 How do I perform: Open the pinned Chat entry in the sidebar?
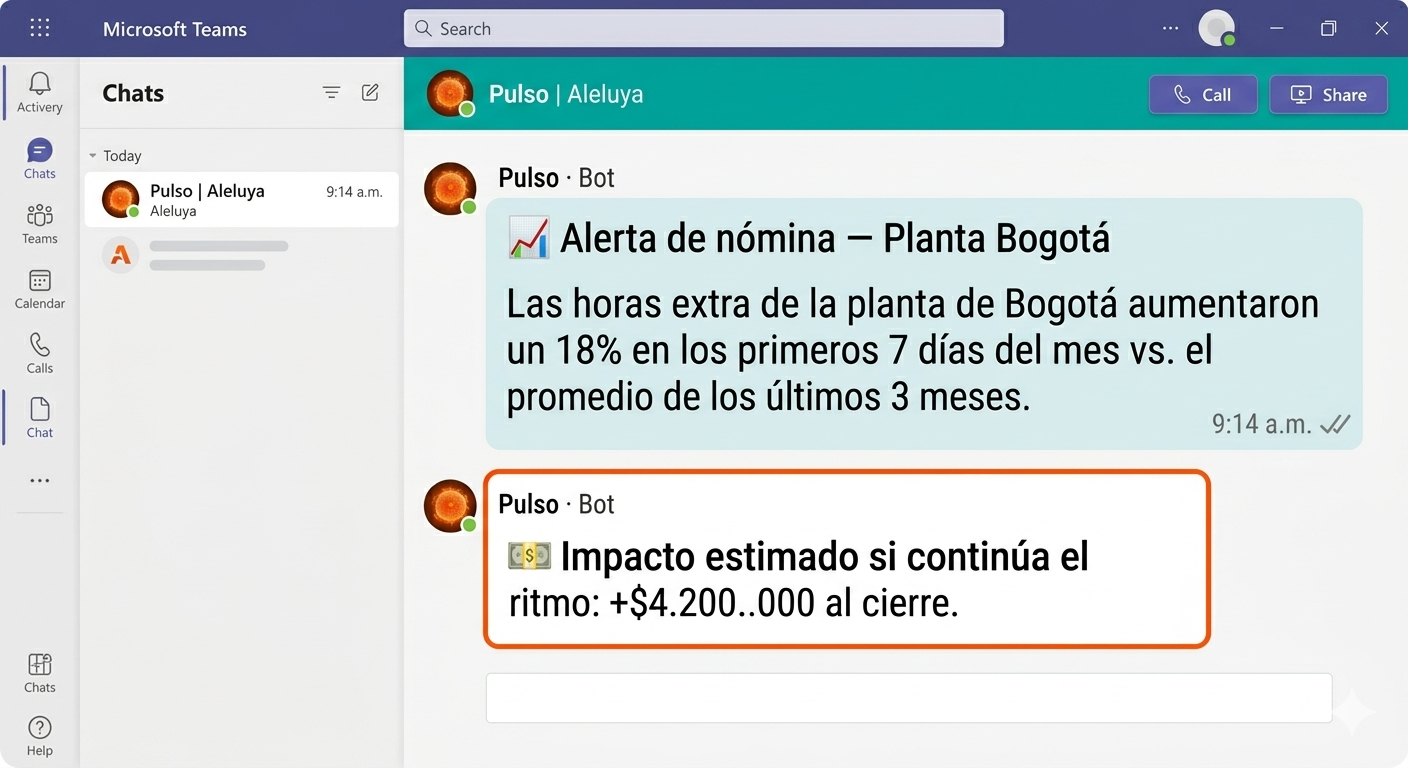(39, 416)
